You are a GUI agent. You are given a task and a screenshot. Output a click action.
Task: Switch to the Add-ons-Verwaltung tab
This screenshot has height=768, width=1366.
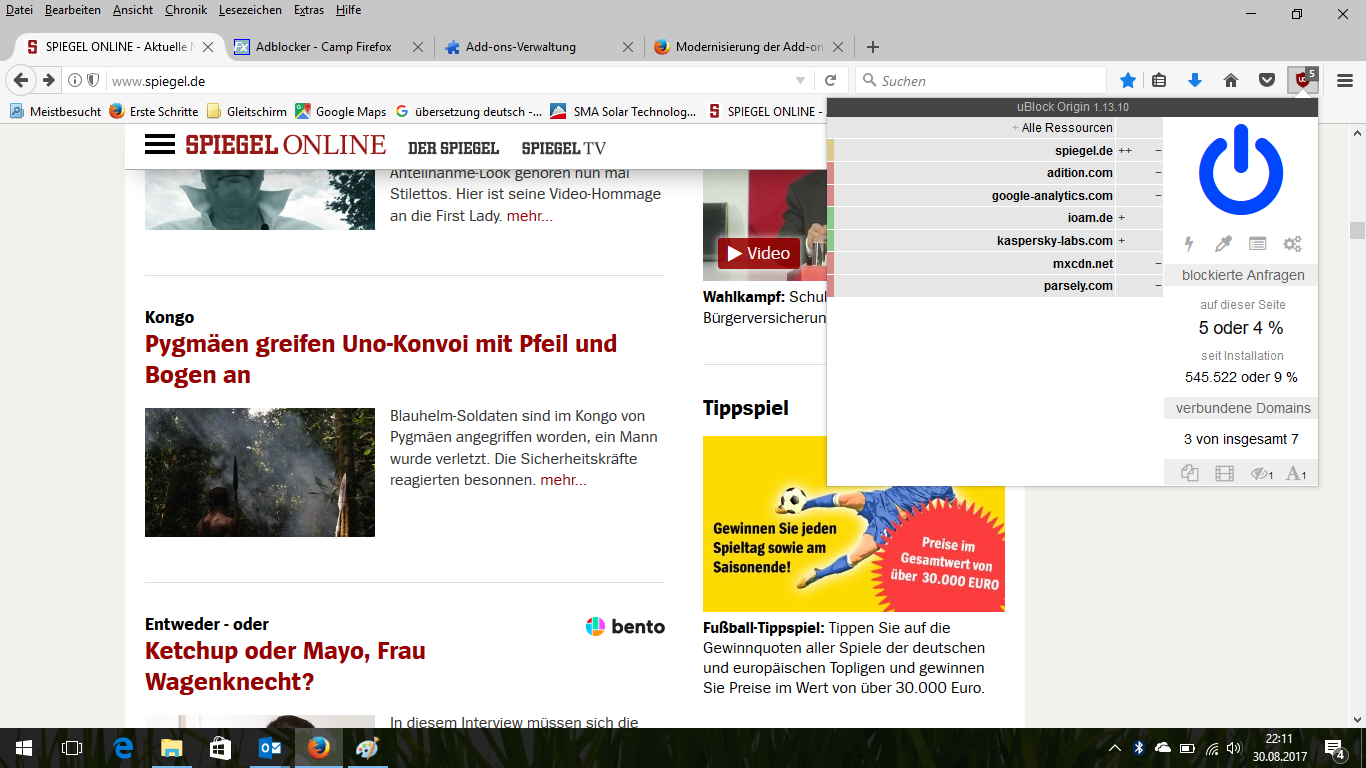(x=520, y=47)
